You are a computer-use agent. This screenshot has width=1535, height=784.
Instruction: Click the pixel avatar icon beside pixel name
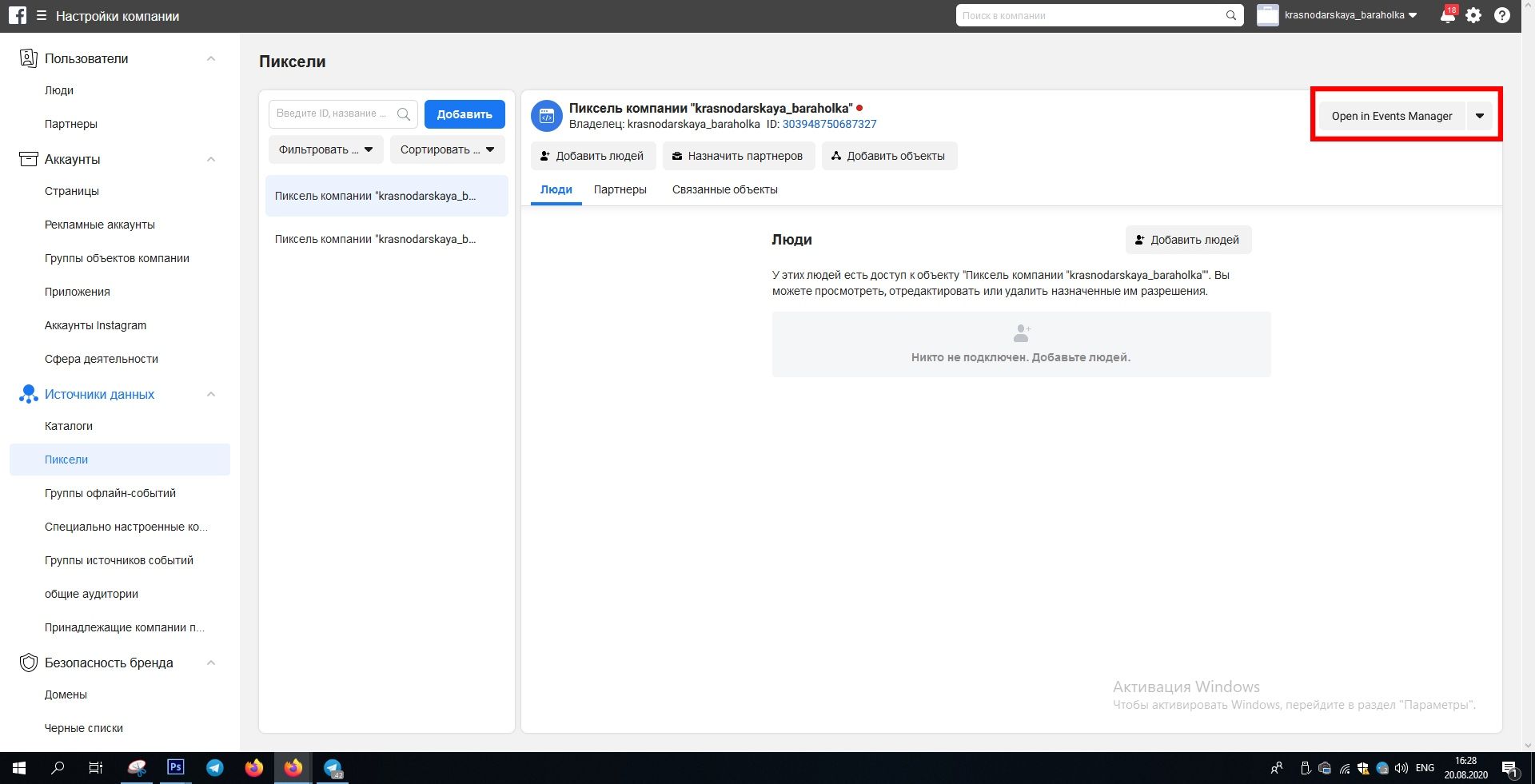[547, 116]
